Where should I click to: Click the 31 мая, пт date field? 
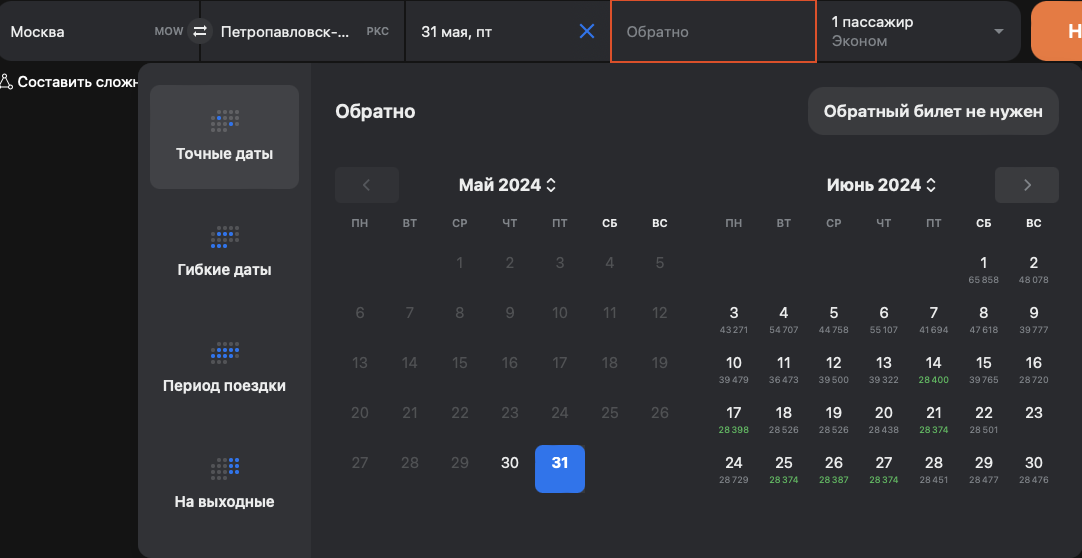click(507, 32)
